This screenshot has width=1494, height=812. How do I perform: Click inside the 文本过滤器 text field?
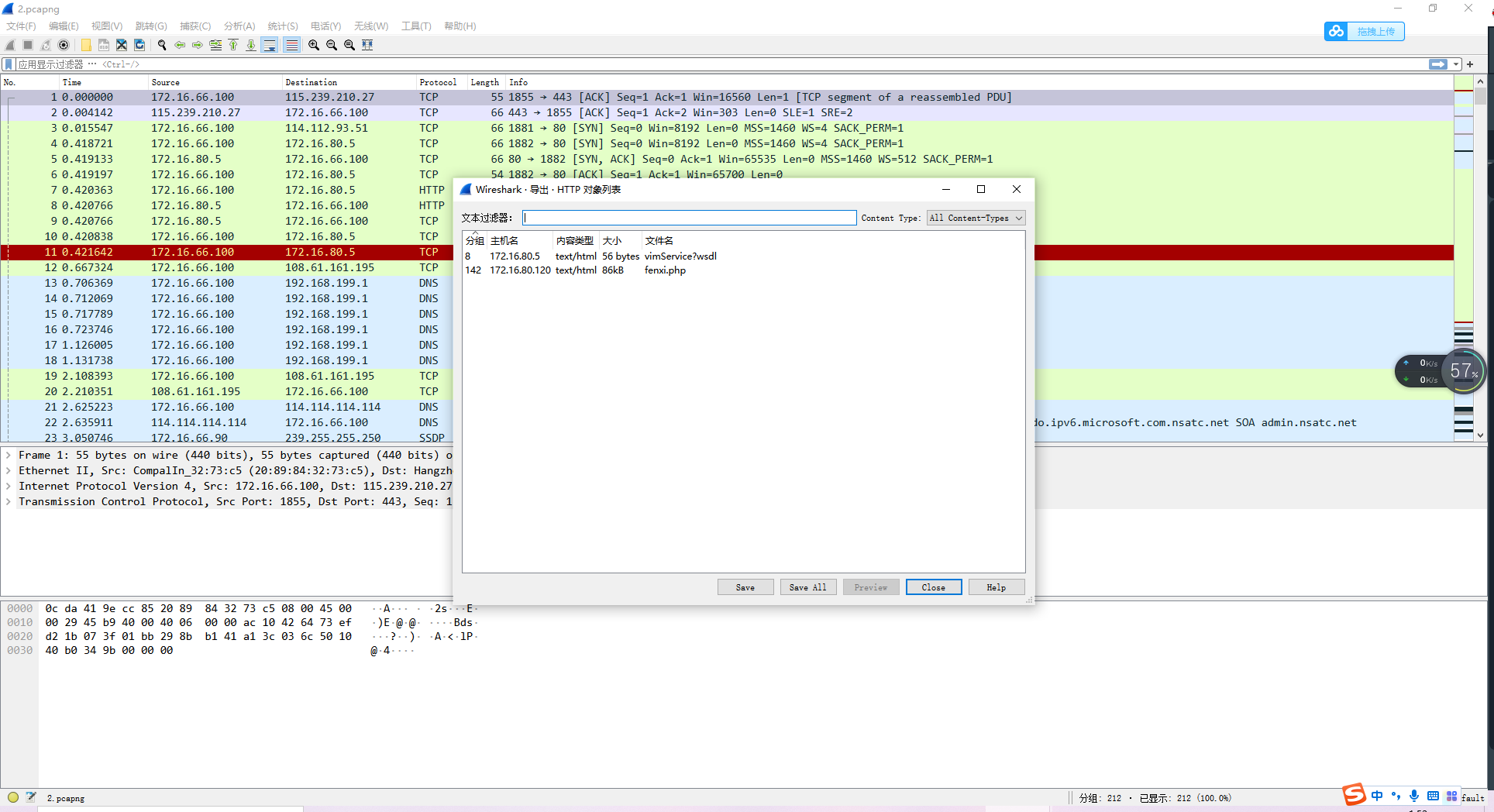[x=689, y=218]
